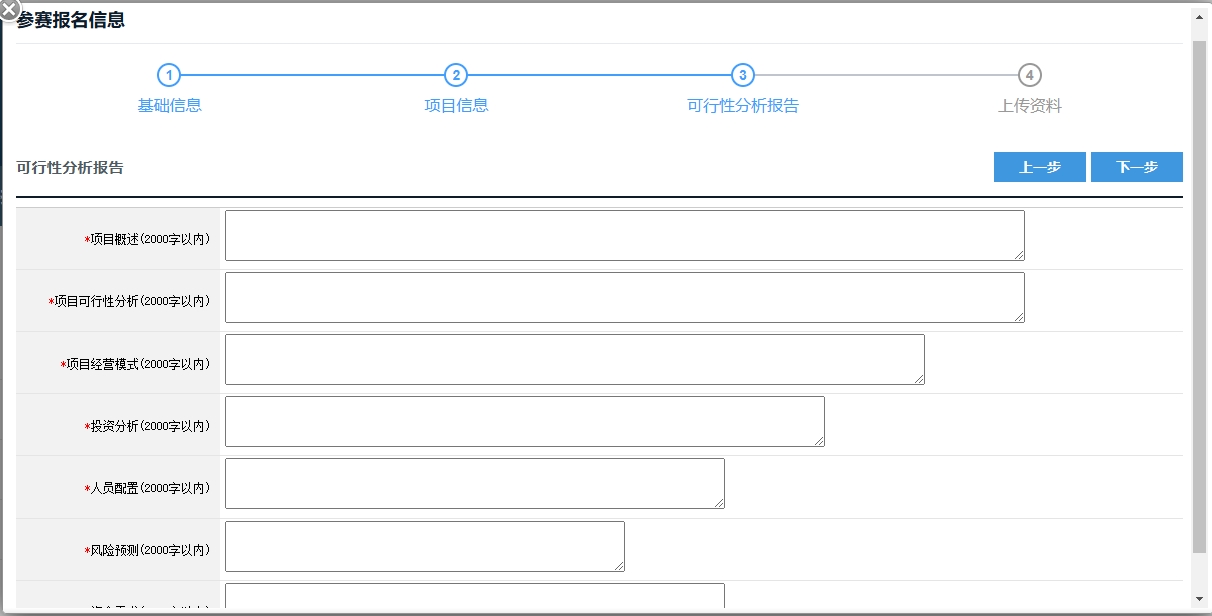1212x616 pixels.
Task: Close the 参赛报名信息 dialog with the X icon
Action: tap(8, 11)
